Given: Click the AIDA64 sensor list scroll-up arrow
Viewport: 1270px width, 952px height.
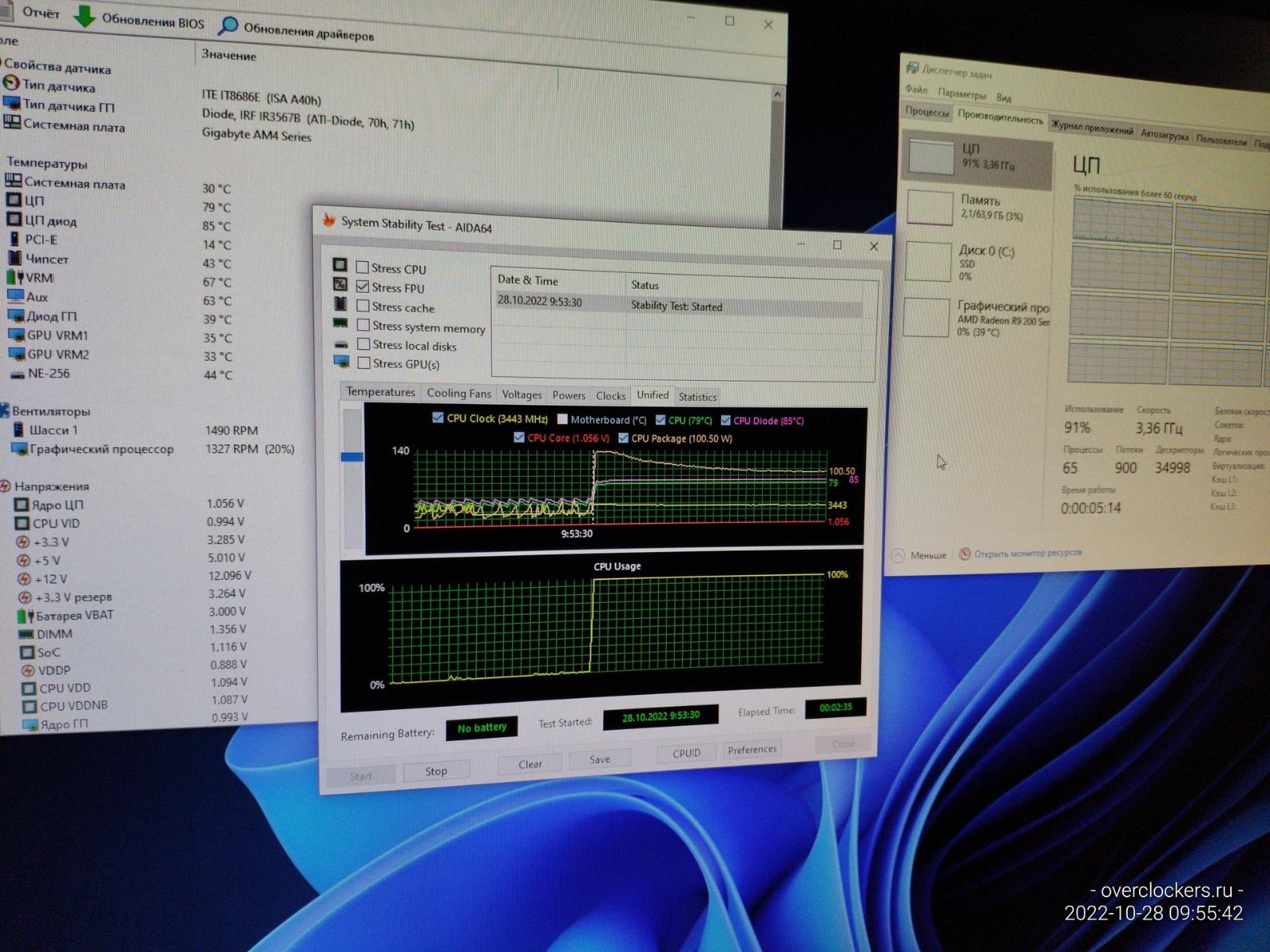Looking at the screenshot, I should pyautogui.click(x=777, y=95).
